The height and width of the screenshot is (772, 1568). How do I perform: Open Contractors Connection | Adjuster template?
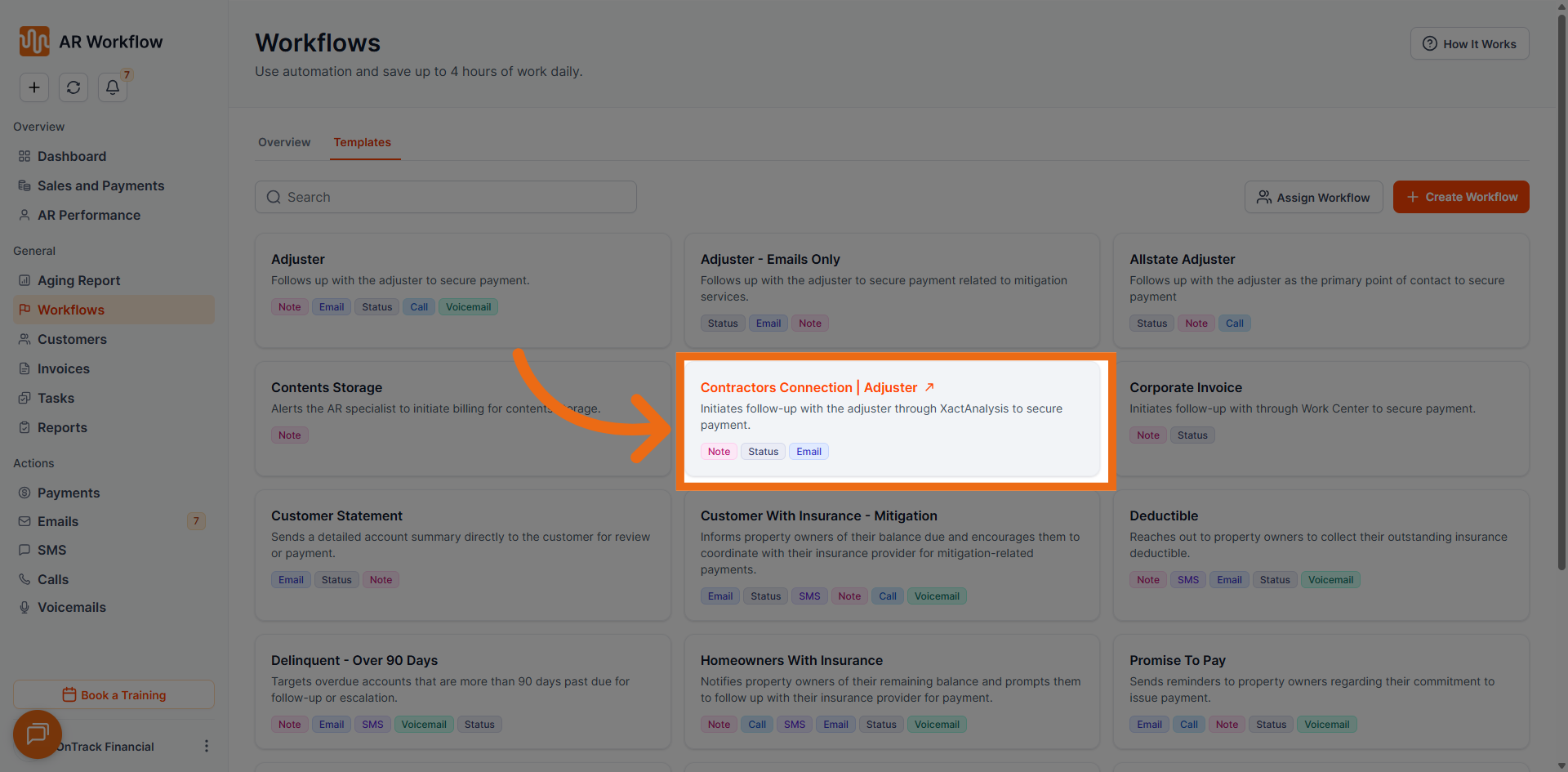click(x=892, y=419)
